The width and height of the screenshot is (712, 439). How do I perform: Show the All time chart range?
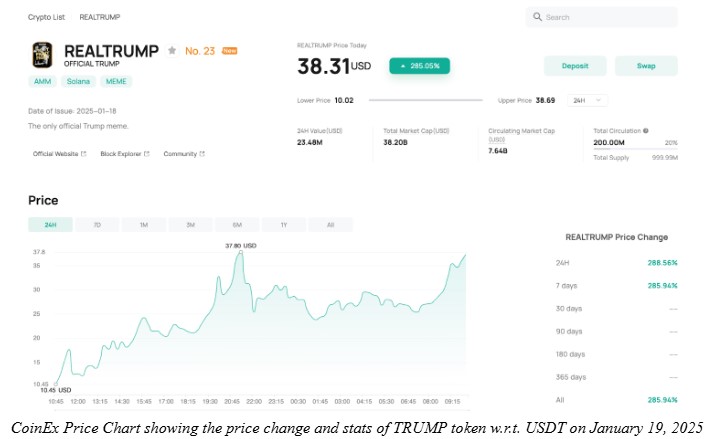[x=331, y=225]
